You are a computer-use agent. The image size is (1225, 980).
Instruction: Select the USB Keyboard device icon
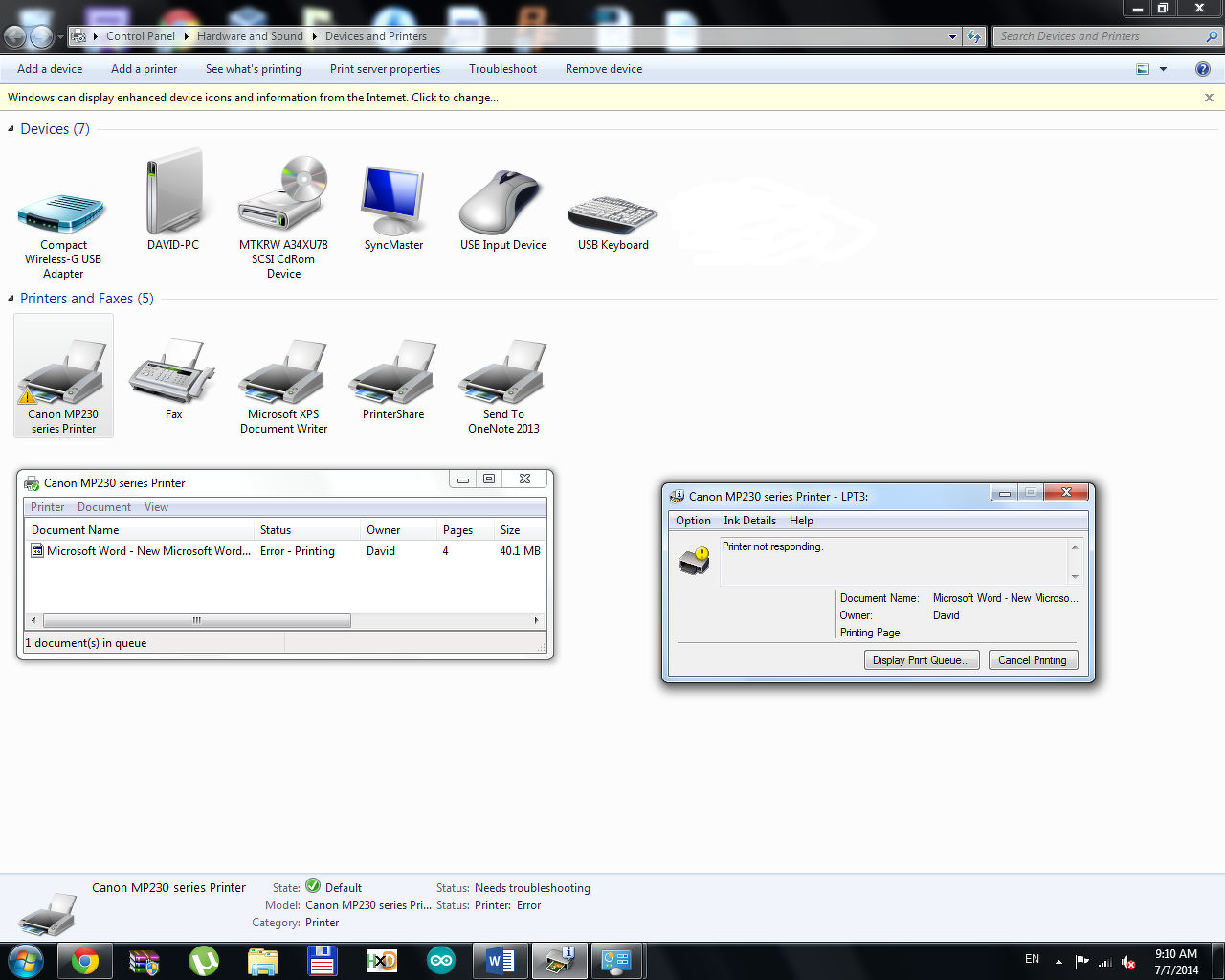[x=613, y=223]
